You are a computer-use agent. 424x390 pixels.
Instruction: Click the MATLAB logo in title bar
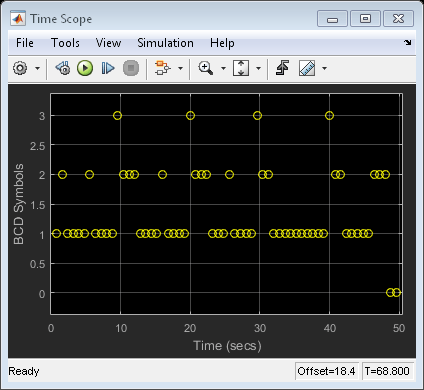pyautogui.click(x=18, y=19)
